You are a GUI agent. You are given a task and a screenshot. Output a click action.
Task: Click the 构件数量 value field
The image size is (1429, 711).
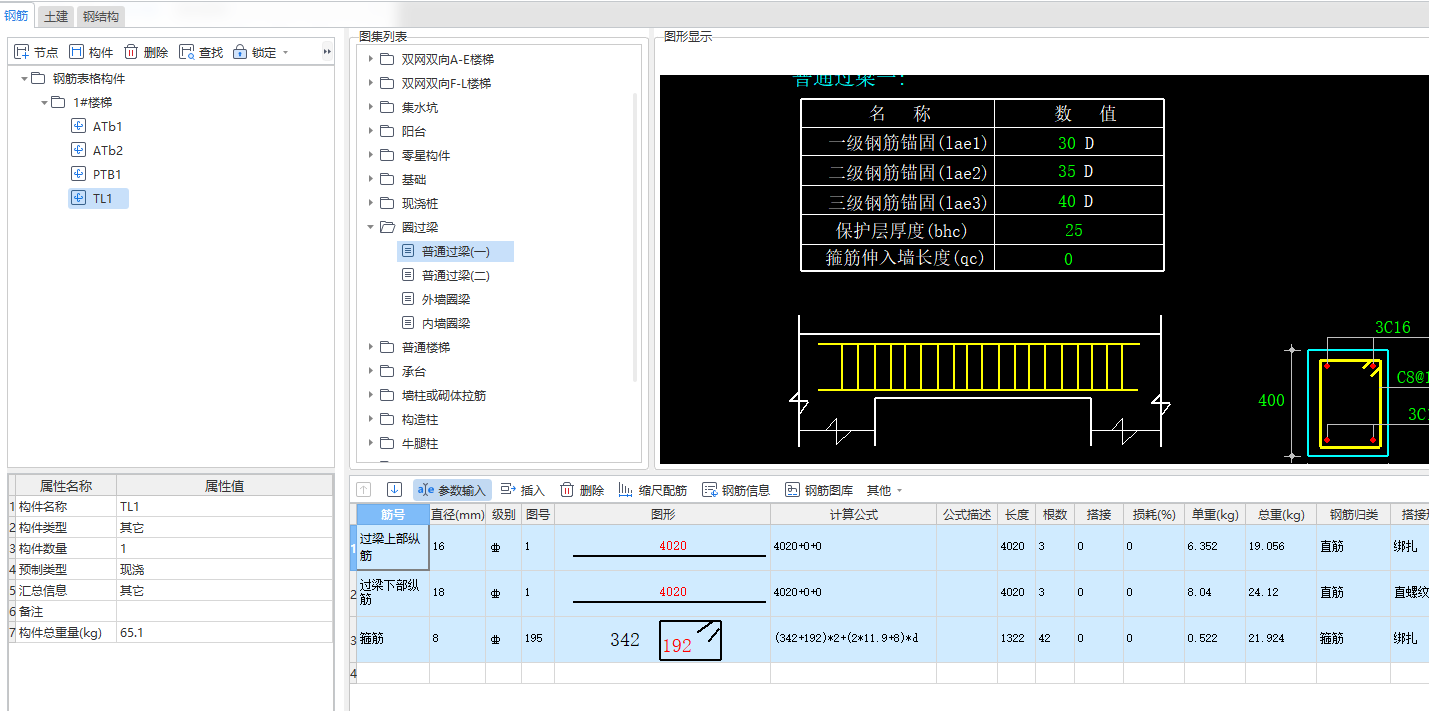coord(224,549)
